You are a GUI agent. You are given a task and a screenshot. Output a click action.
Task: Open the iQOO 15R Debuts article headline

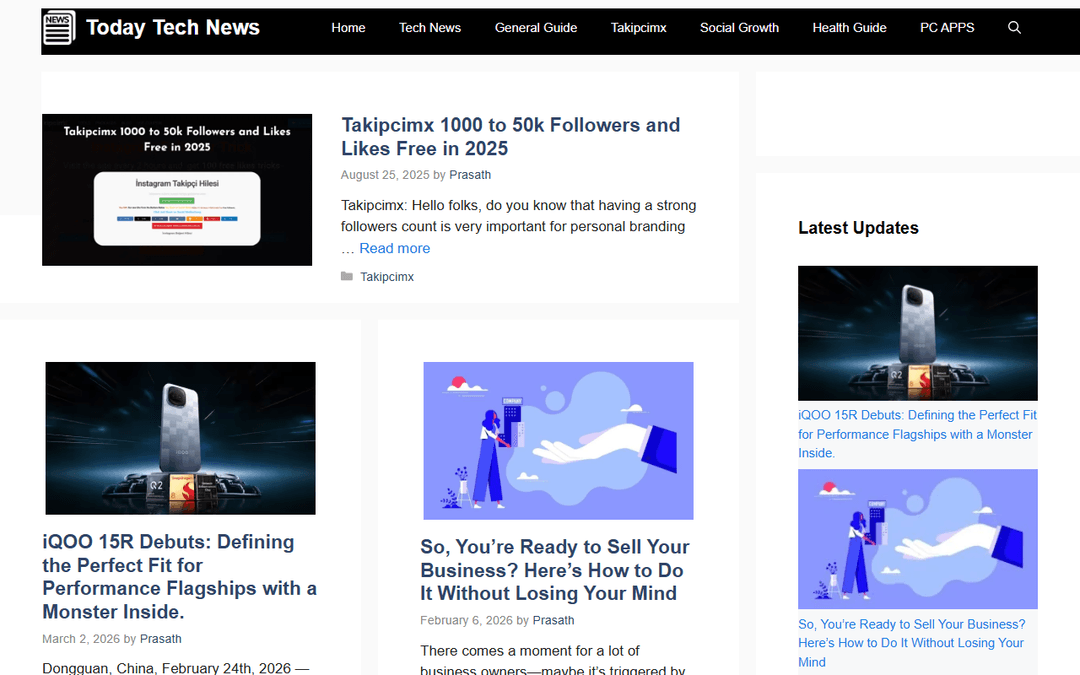179,577
